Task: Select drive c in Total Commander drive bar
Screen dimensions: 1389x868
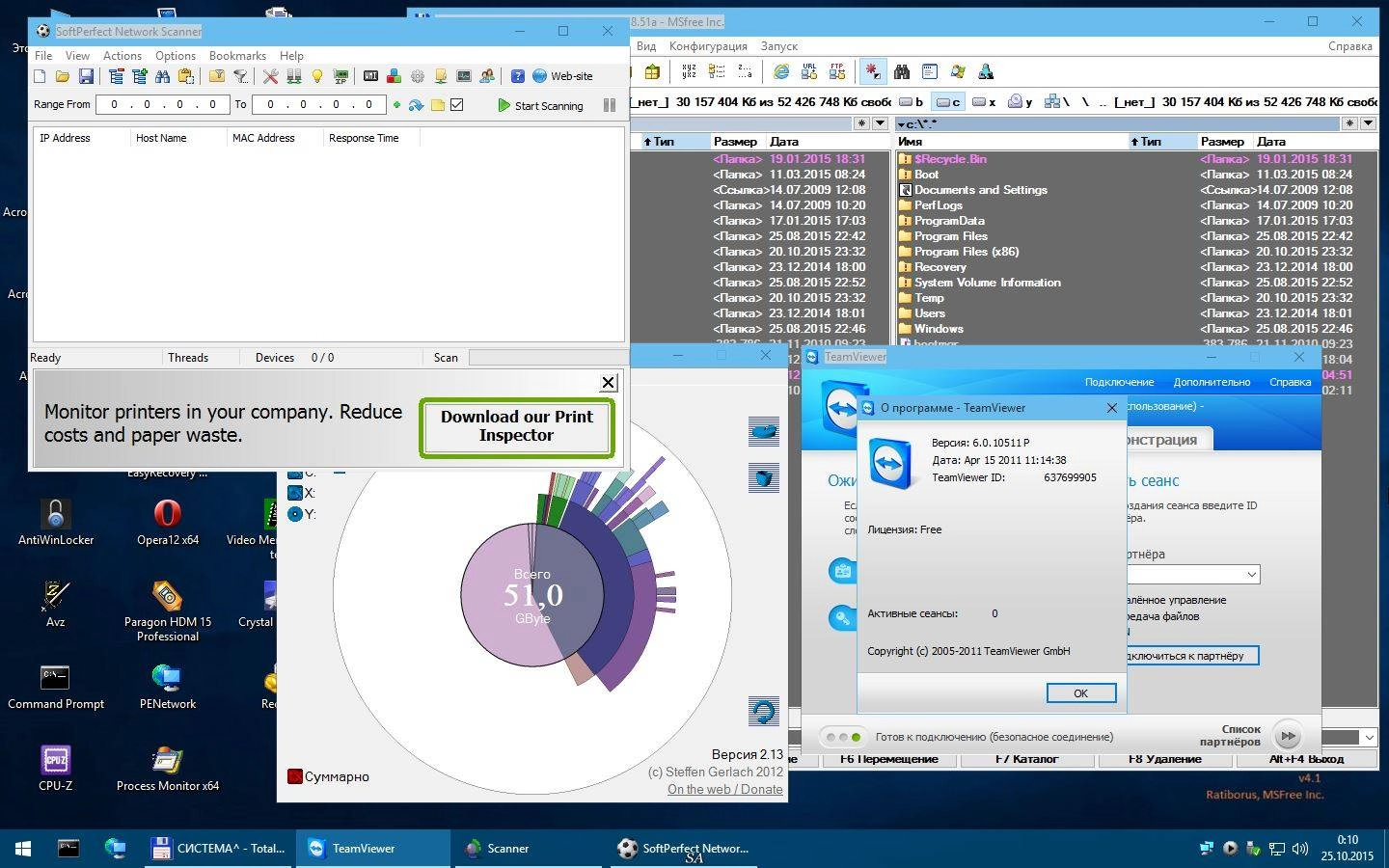Action: (948, 101)
